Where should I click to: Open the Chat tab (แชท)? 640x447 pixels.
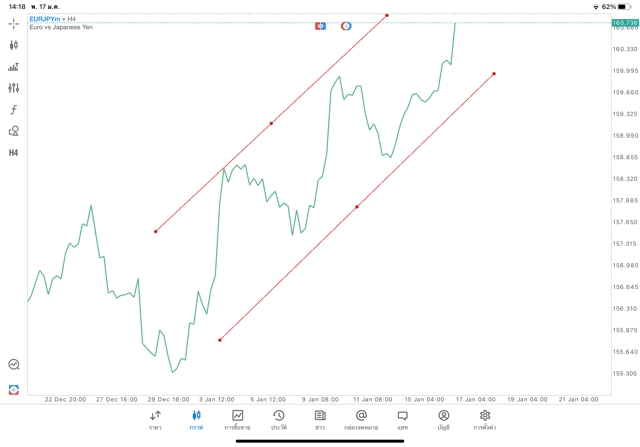402,420
